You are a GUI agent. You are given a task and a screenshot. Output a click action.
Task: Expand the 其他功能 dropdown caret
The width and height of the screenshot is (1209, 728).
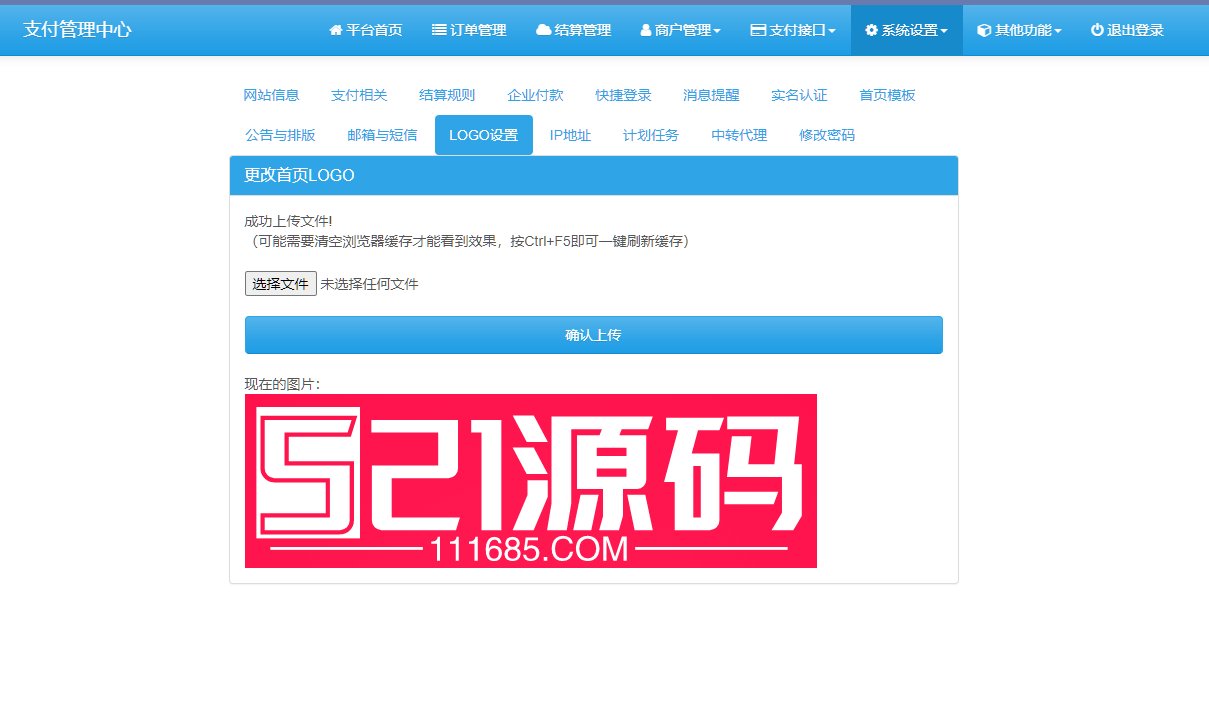pos(1058,31)
